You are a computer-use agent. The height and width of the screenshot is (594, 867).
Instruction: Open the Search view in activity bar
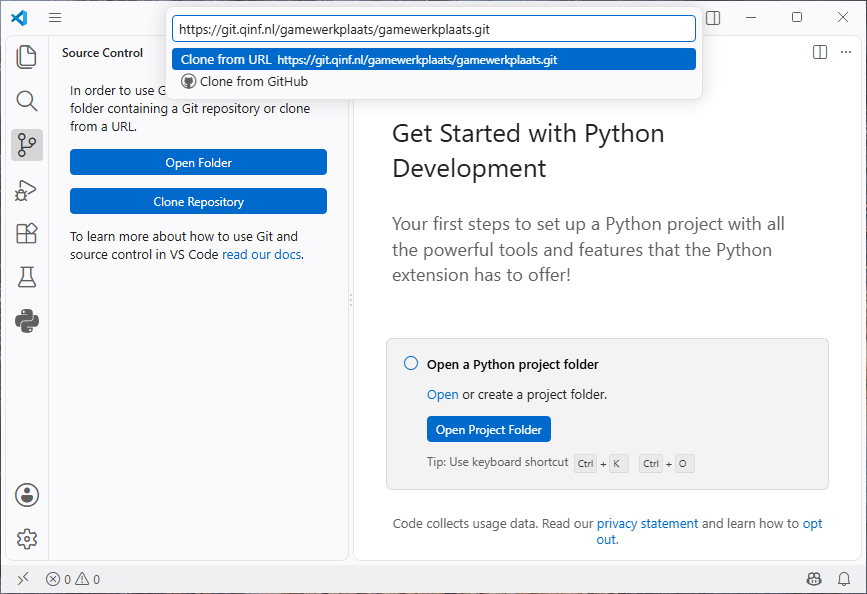click(x=27, y=101)
